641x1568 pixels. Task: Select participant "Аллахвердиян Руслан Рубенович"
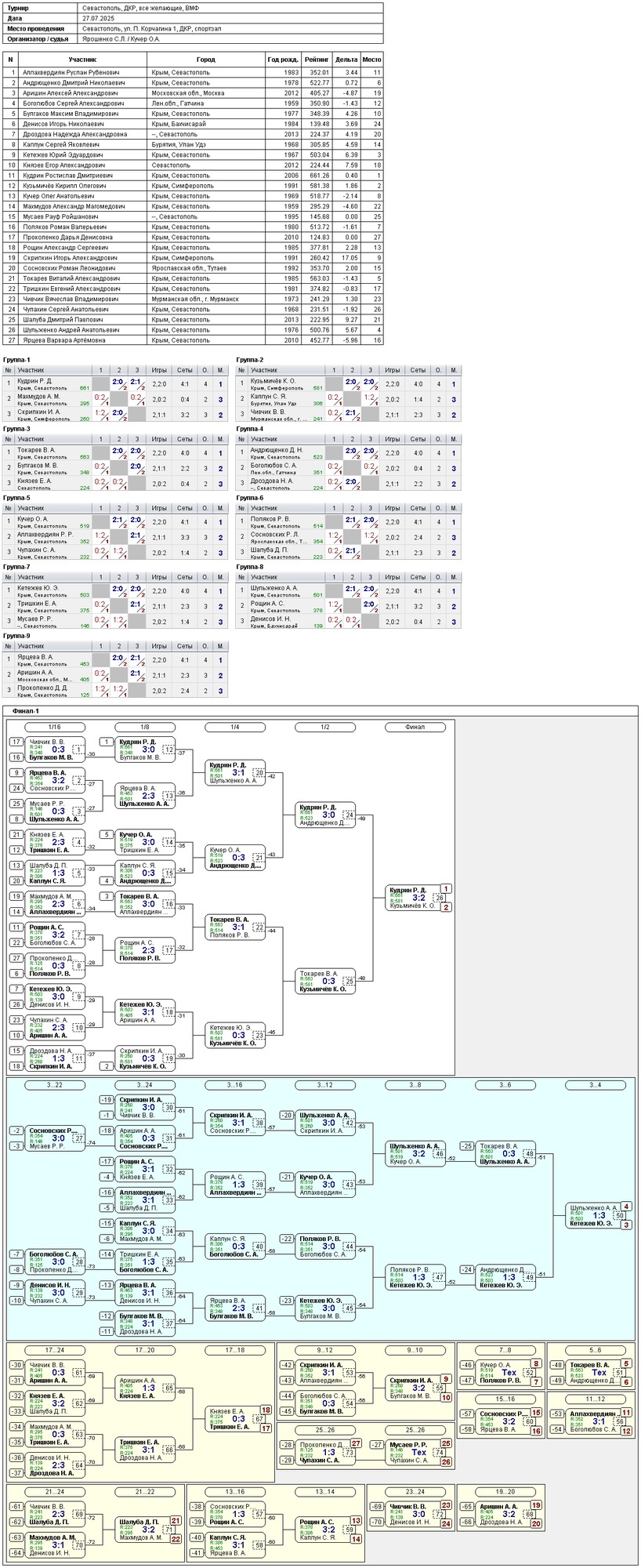tap(71, 72)
